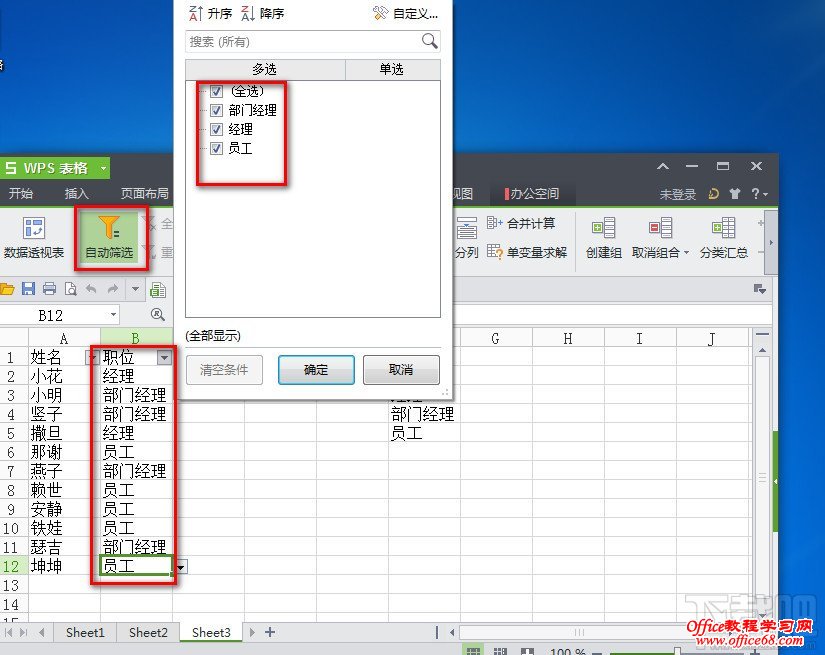This screenshot has height=655, width=825.
Task: Open the PivotTable (数据透视表) tool
Action: click(x=34, y=238)
